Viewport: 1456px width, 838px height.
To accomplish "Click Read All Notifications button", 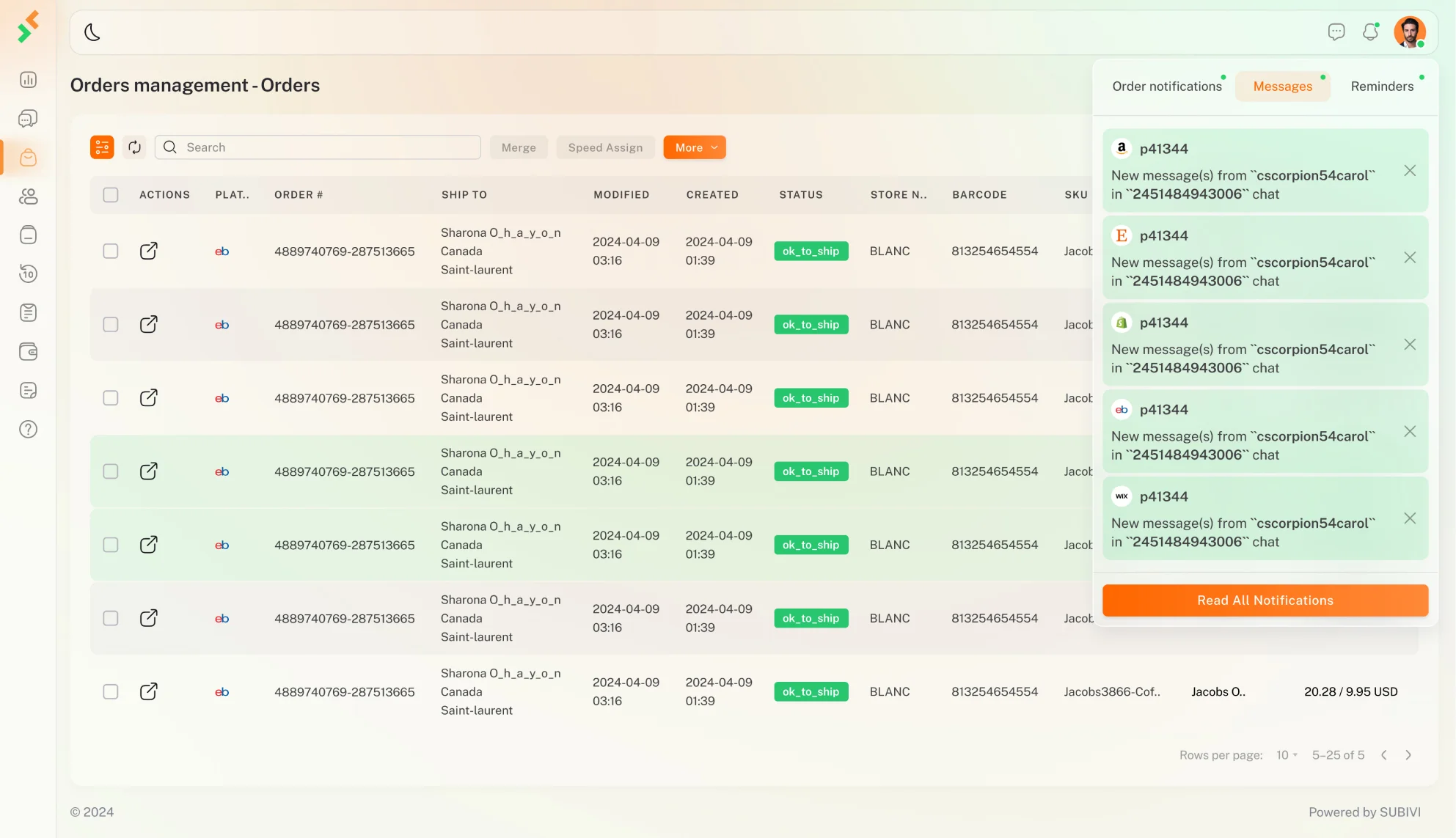I will 1265,600.
